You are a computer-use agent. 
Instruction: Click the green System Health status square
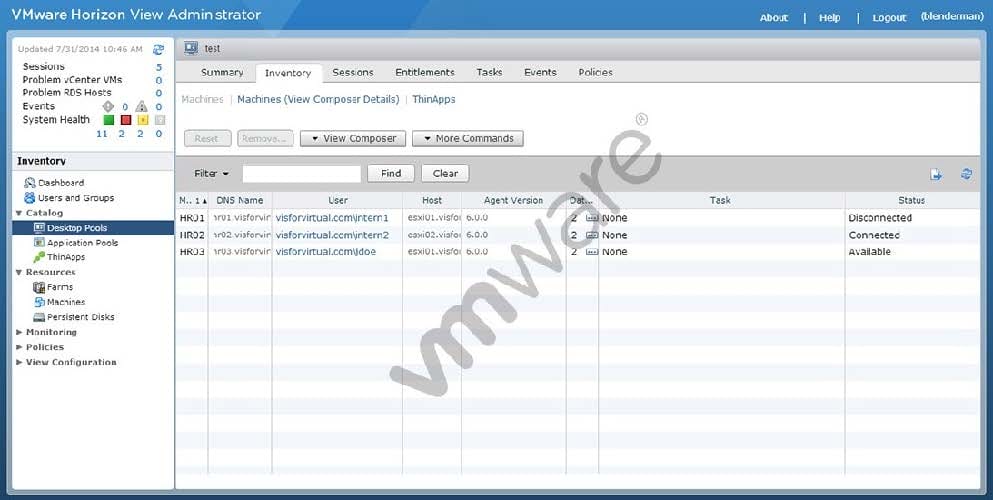[109, 120]
